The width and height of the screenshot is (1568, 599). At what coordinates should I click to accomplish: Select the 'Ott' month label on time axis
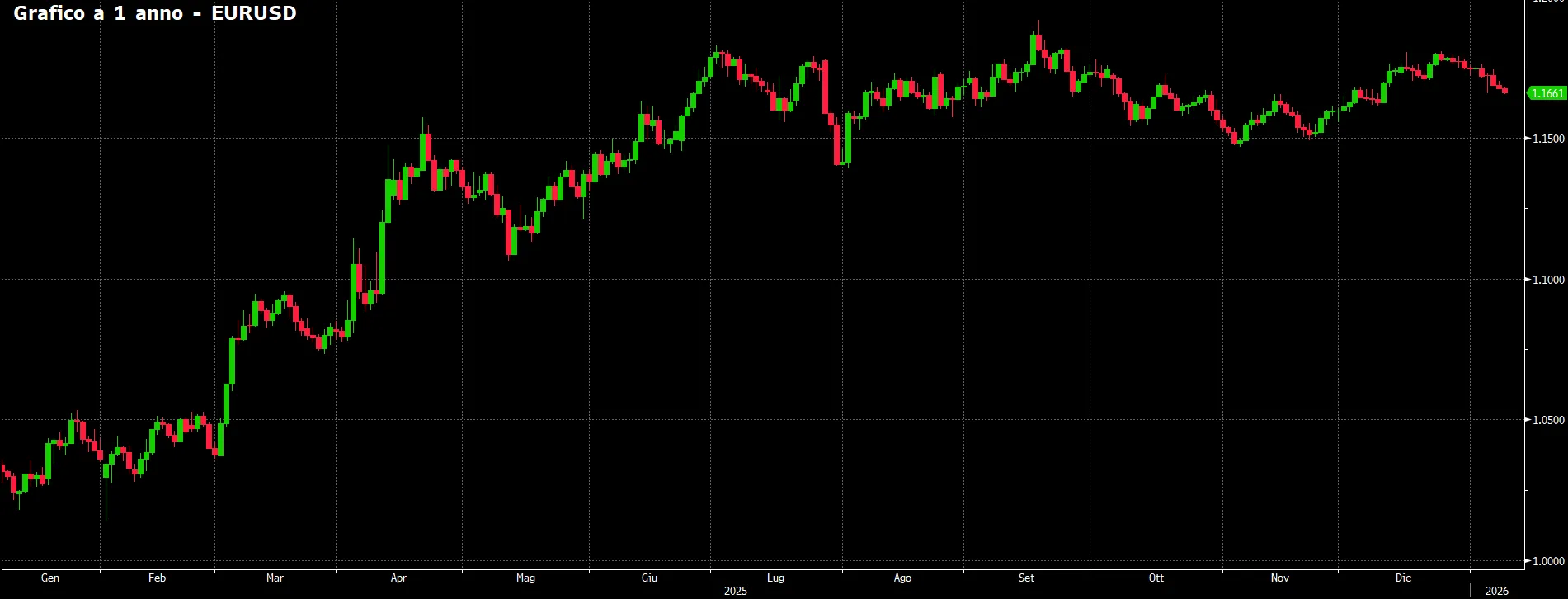1156,578
